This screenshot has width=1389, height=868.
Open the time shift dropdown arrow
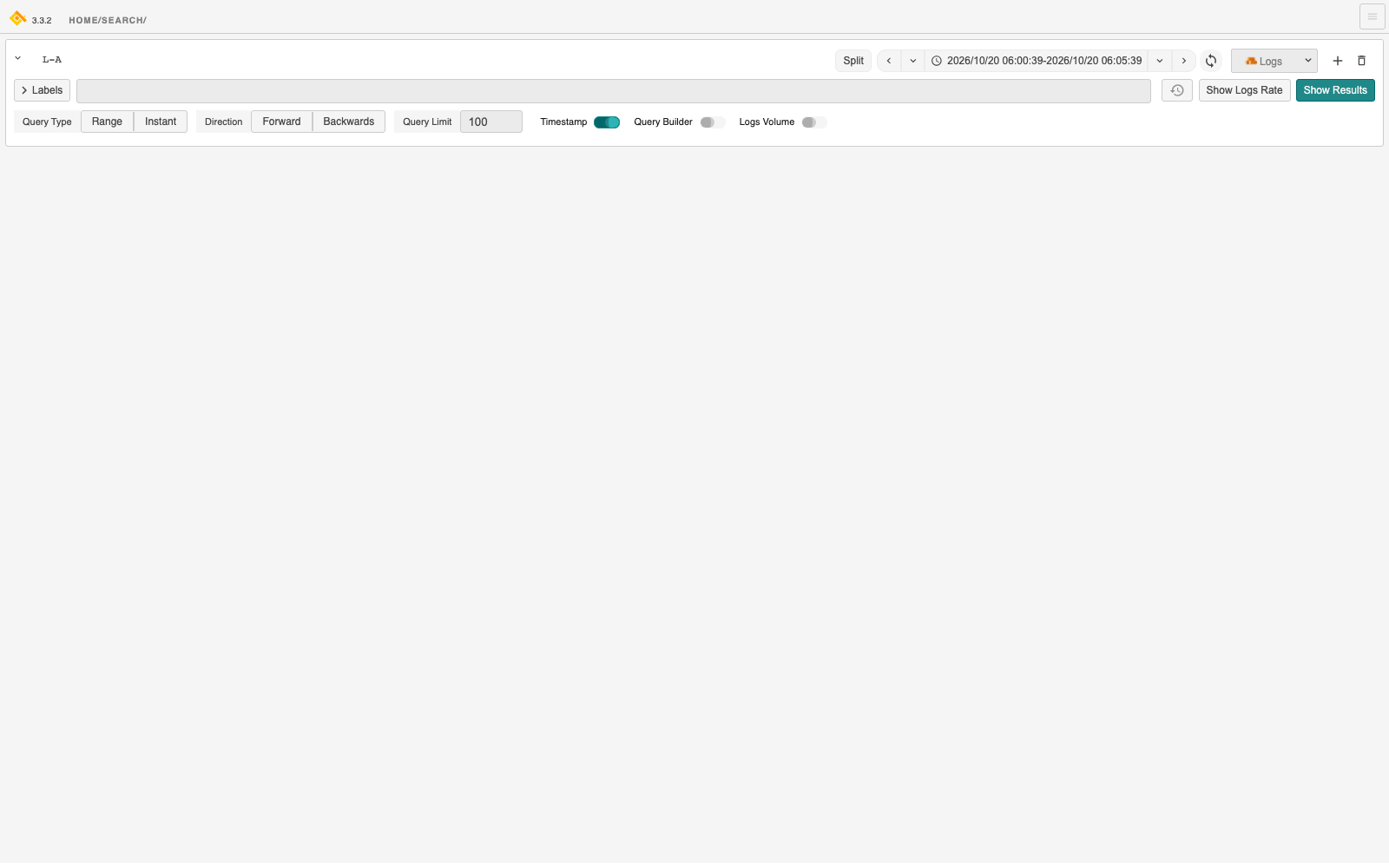912,61
